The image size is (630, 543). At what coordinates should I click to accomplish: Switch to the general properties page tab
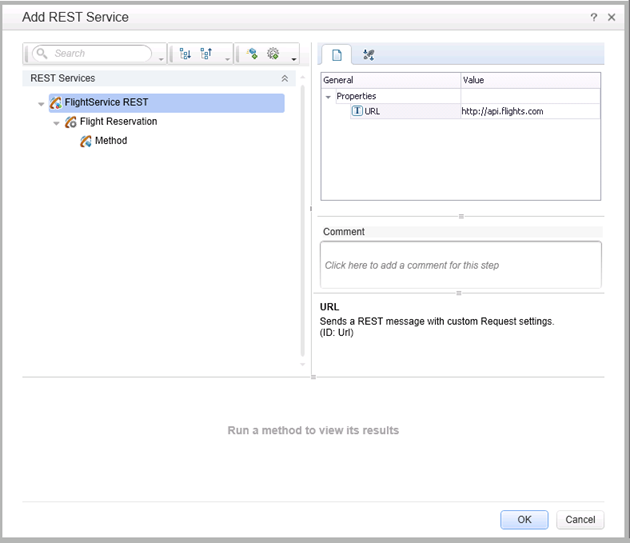pyautogui.click(x=337, y=54)
